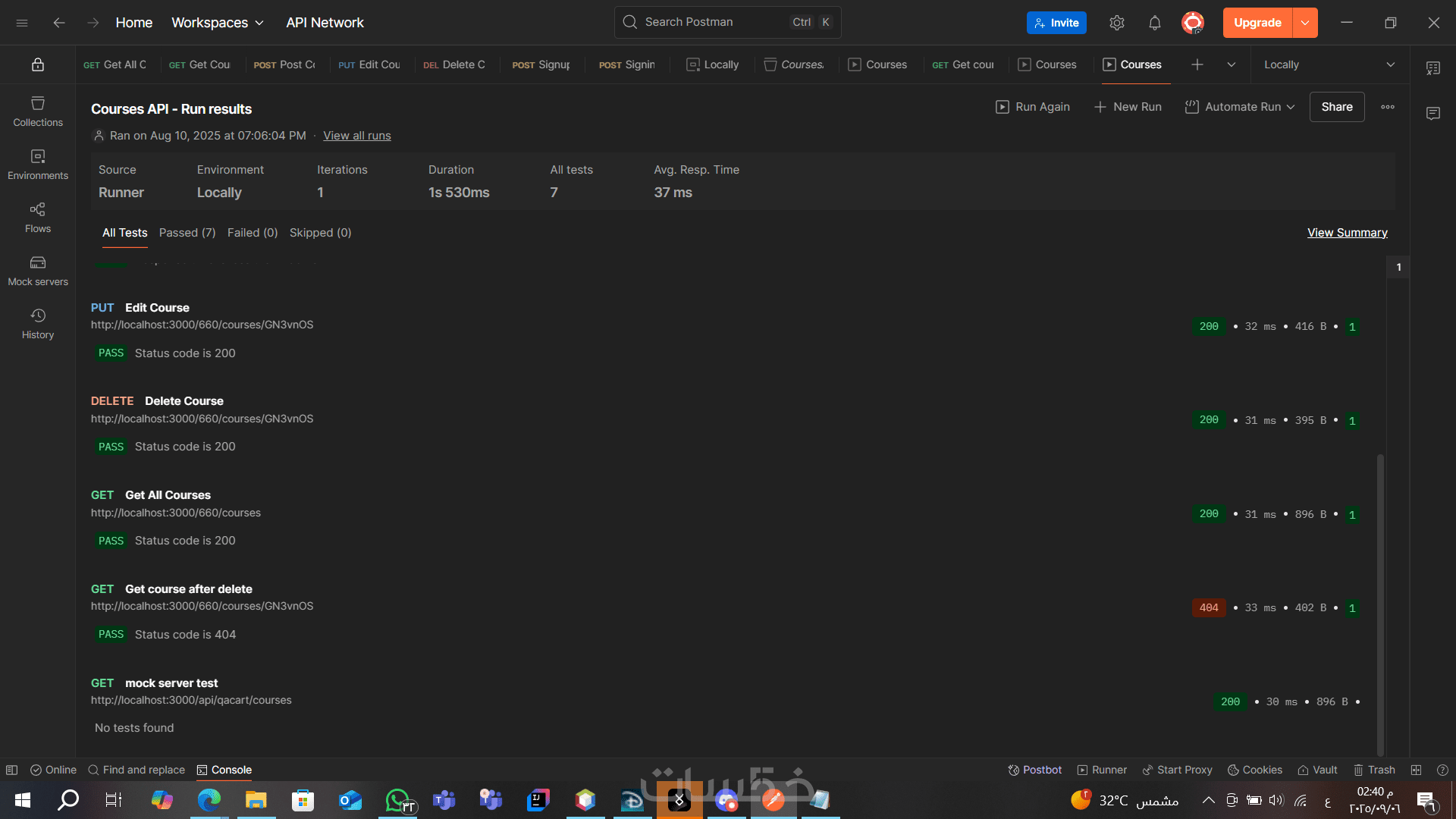This screenshot has width=1456, height=819.
Task: Click the Run Again button
Action: coord(1032,107)
